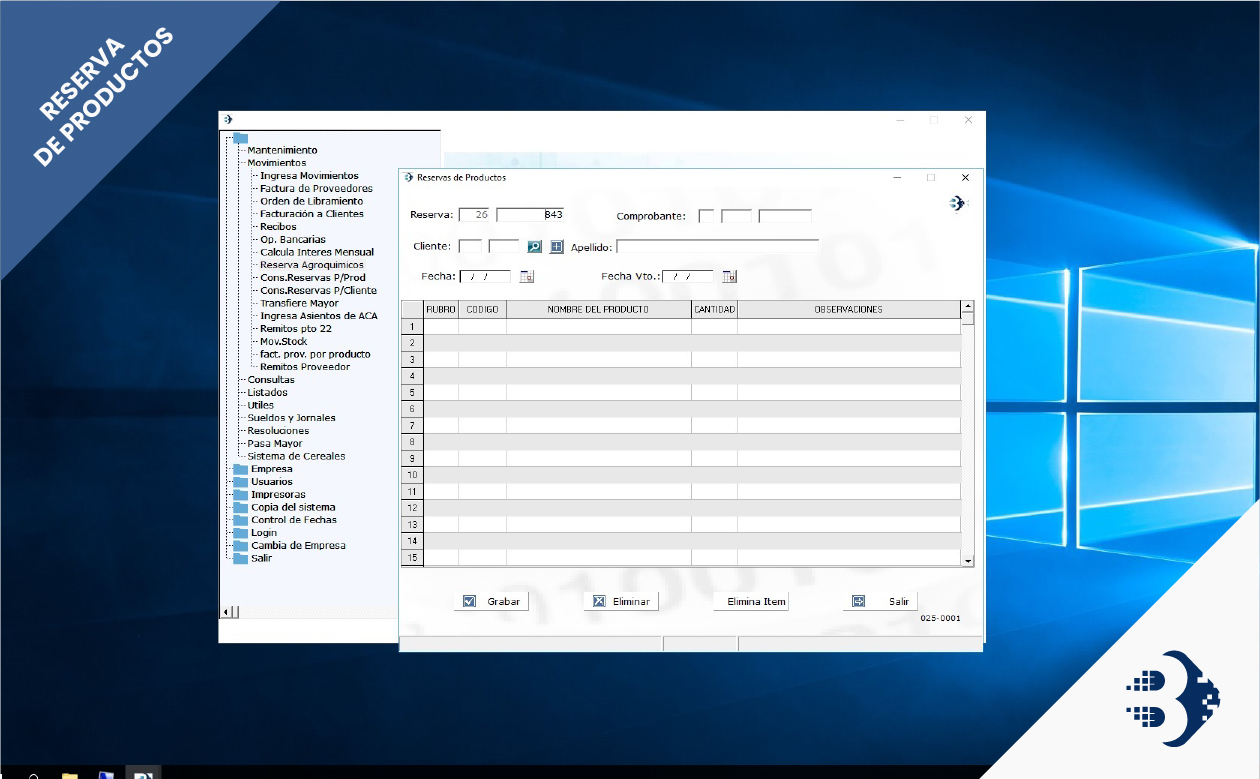The width and height of the screenshot is (1260, 779).
Task: Click File Explorer icon on the taskbar
Action: coord(69,775)
